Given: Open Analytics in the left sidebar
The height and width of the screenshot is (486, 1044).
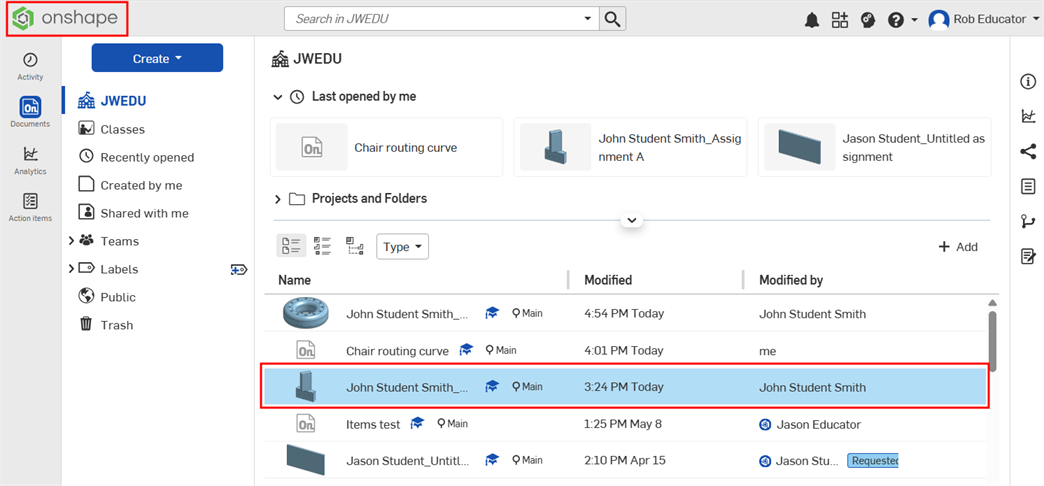Looking at the screenshot, I should (x=30, y=160).
